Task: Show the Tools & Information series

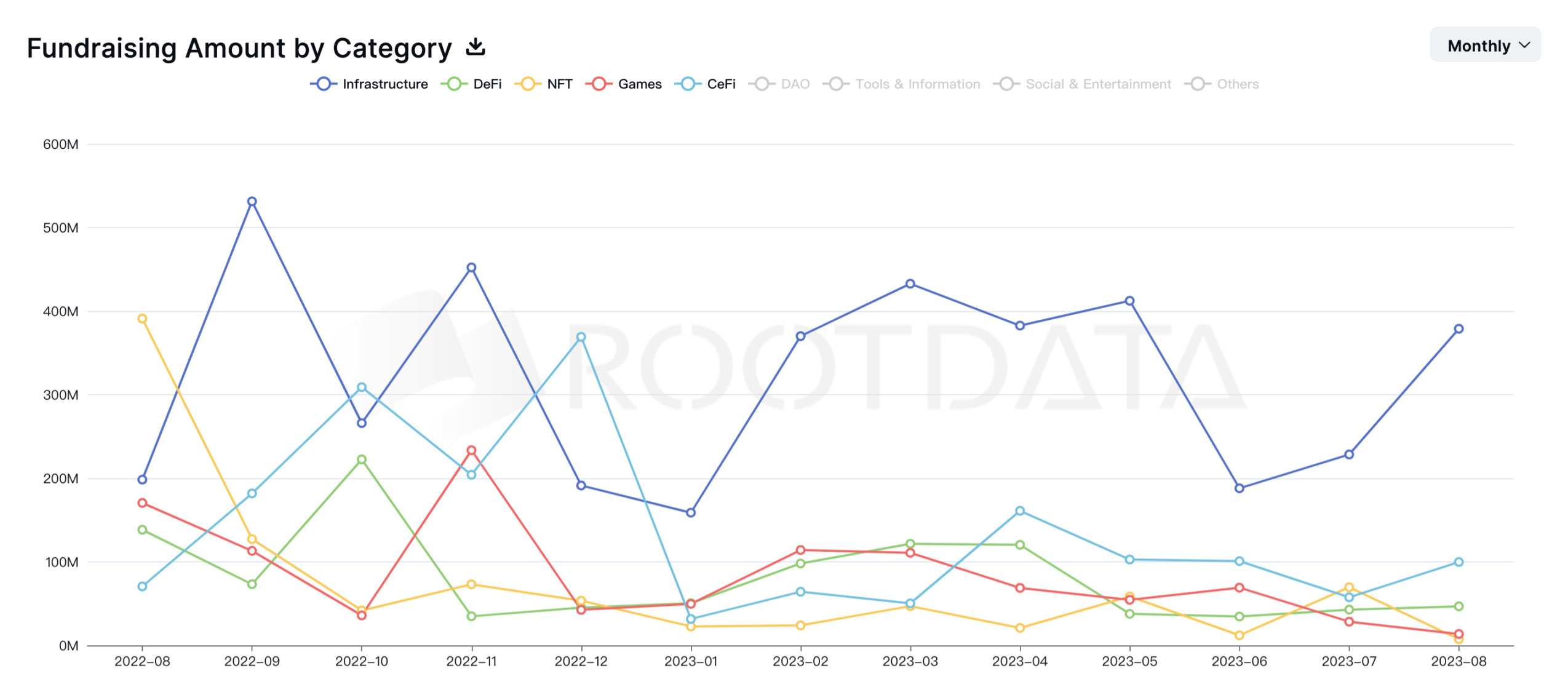Action: point(901,84)
